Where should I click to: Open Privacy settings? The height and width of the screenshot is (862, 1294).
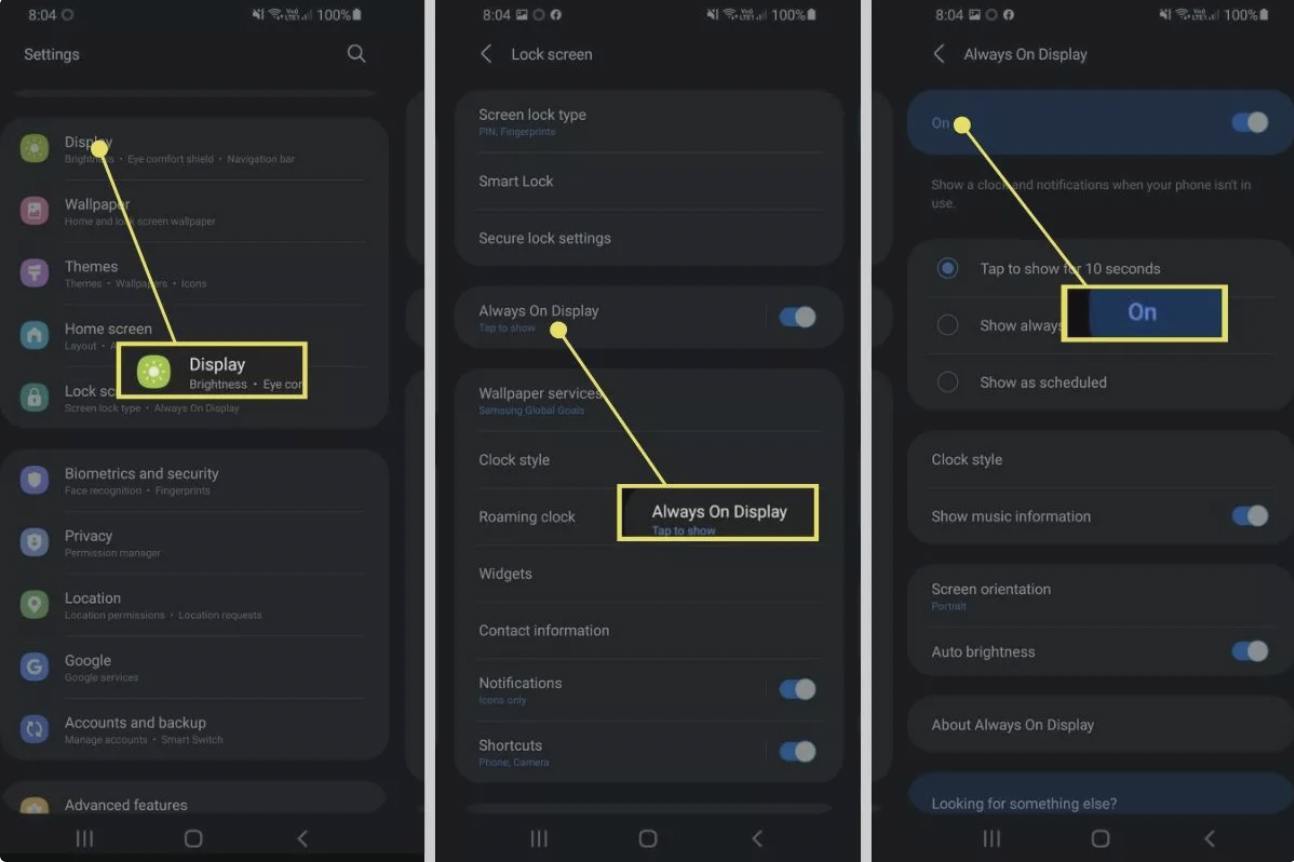point(194,543)
